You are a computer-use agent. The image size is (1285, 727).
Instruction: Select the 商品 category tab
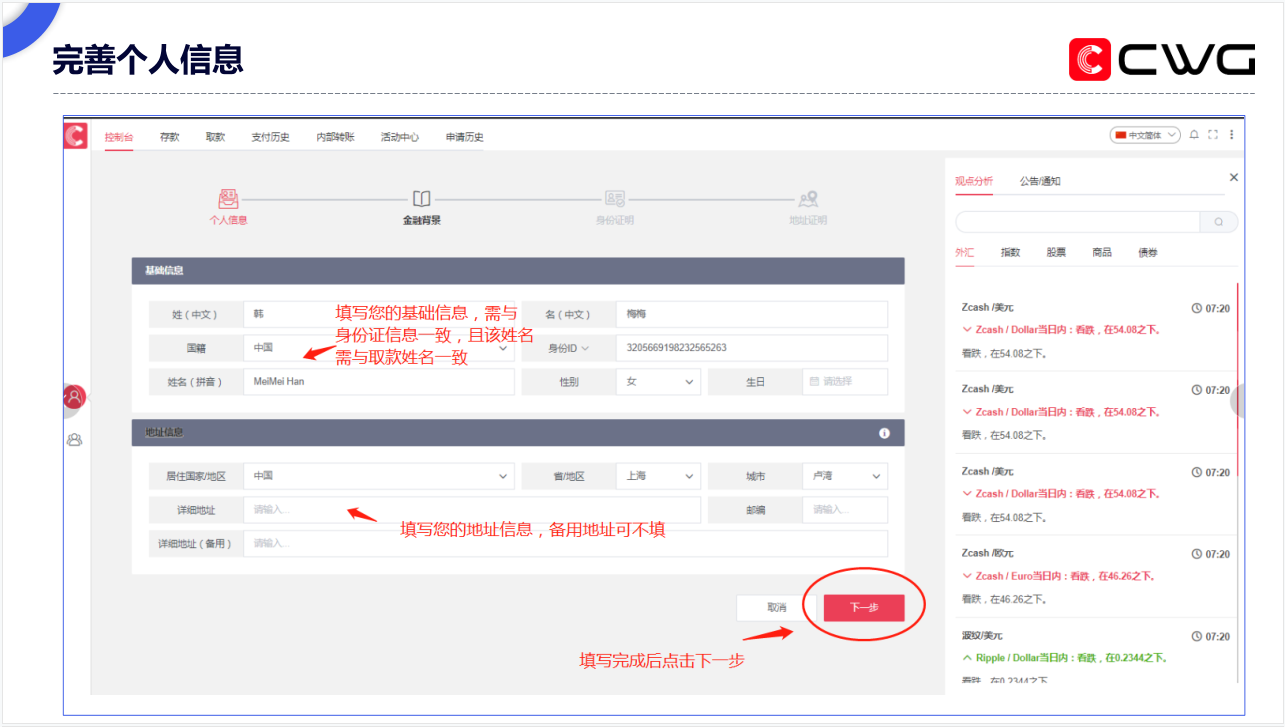pyautogui.click(x=1102, y=253)
